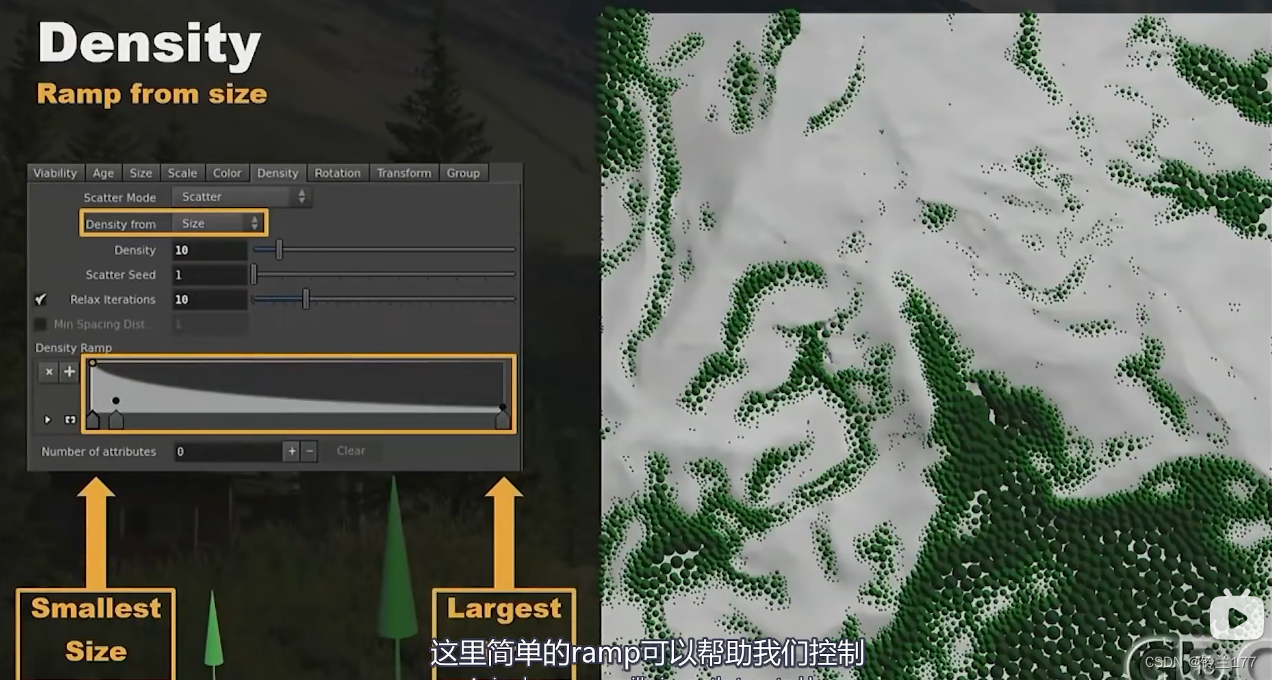Click the Relax Iterations value field

coord(210,299)
